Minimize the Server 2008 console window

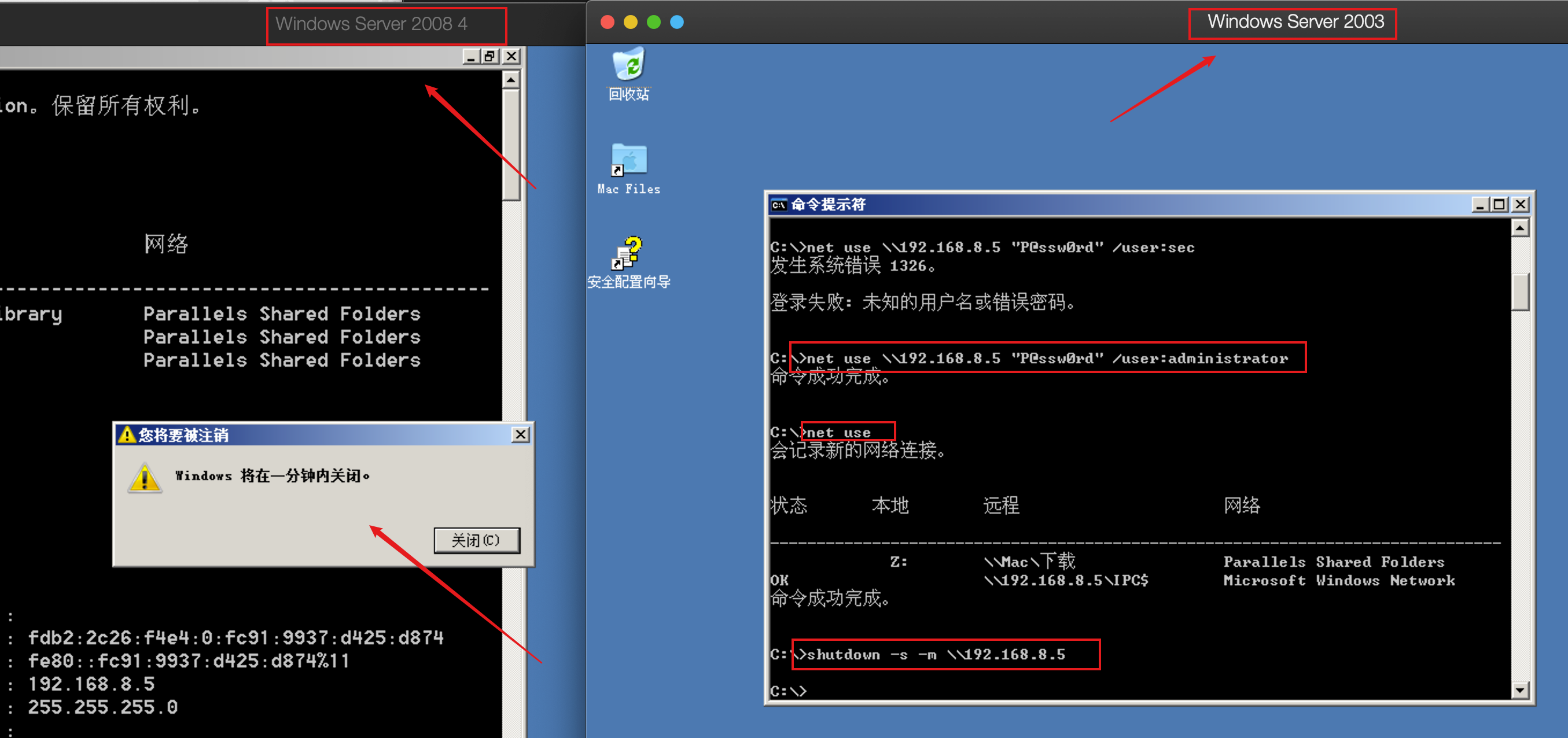pos(470,57)
